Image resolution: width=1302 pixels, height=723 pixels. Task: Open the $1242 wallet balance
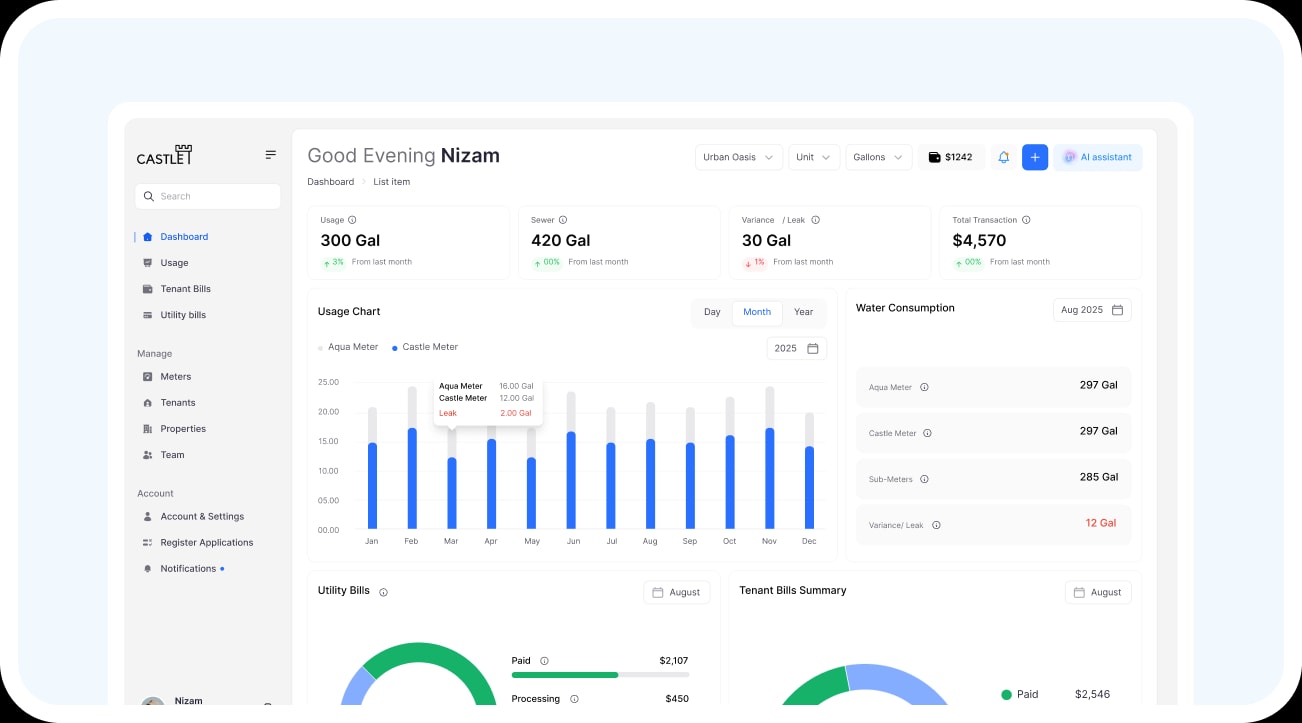click(x=951, y=157)
